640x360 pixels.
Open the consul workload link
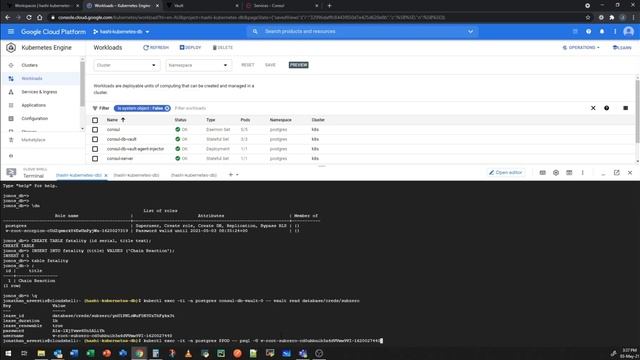[113, 129]
